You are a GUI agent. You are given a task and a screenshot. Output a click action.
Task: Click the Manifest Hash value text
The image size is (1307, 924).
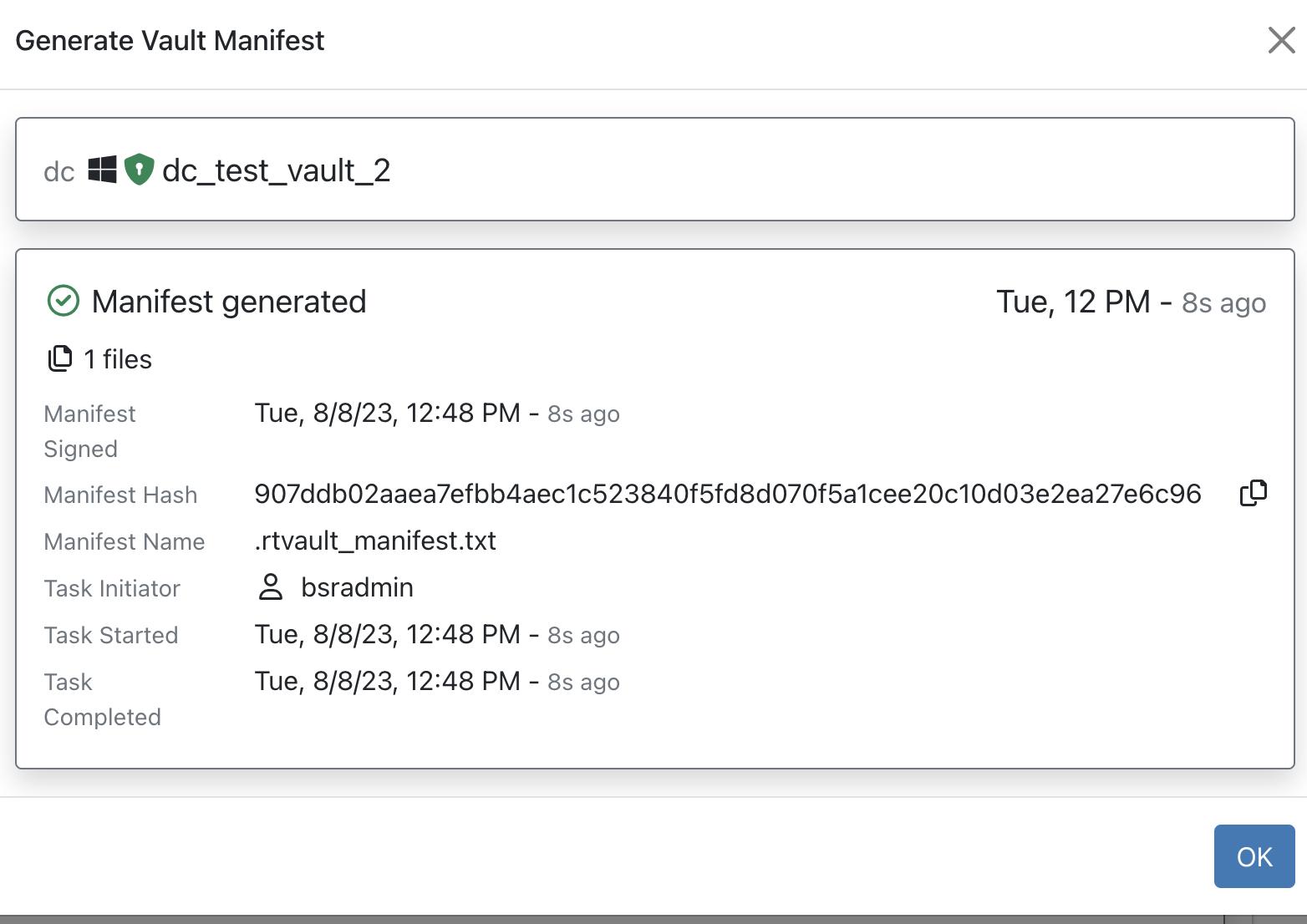point(727,494)
